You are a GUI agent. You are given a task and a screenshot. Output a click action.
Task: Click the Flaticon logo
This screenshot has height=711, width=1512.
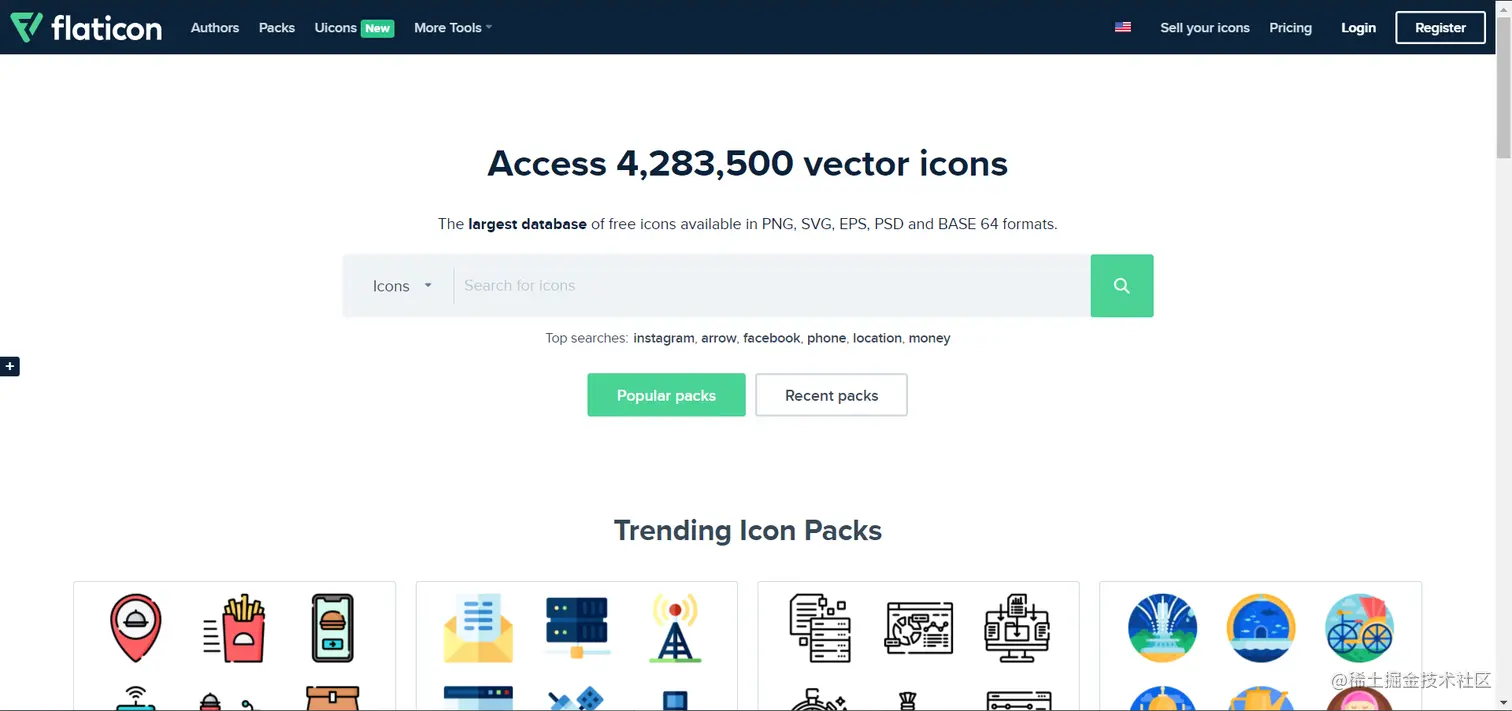(x=86, y=28)
